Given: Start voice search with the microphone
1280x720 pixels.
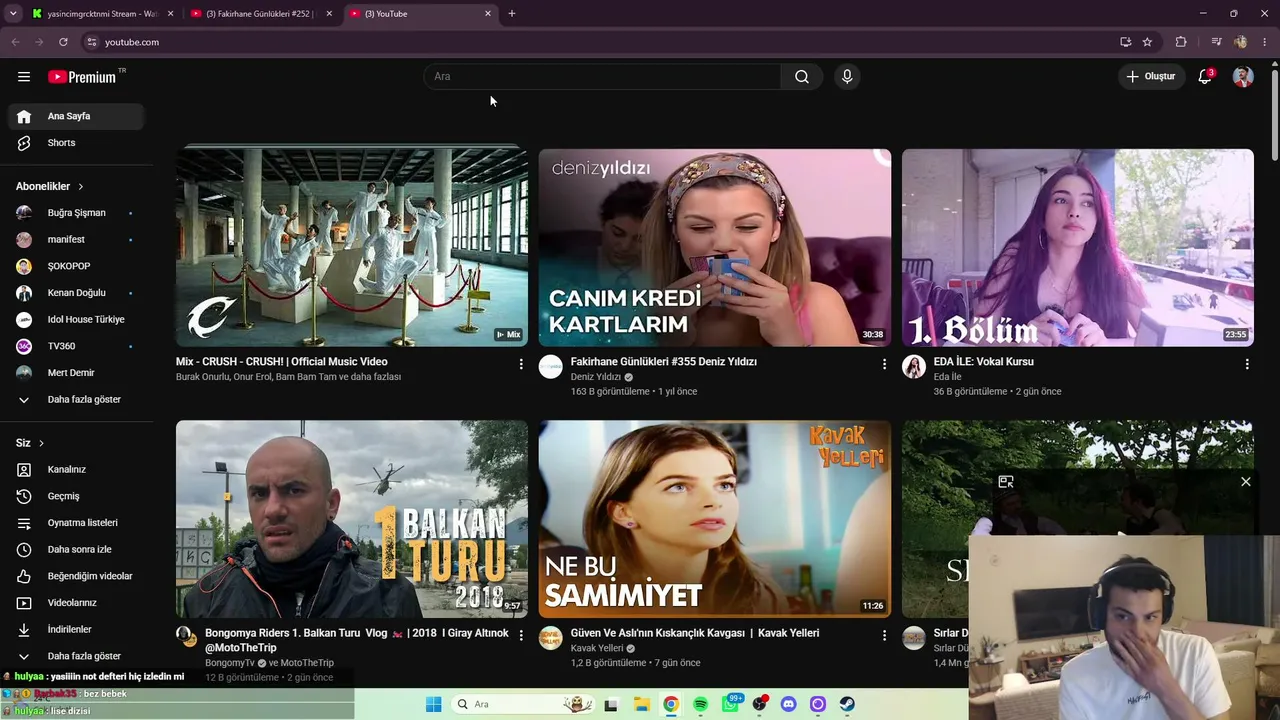Looking at the screenshot, I should (x=847, y=77).
